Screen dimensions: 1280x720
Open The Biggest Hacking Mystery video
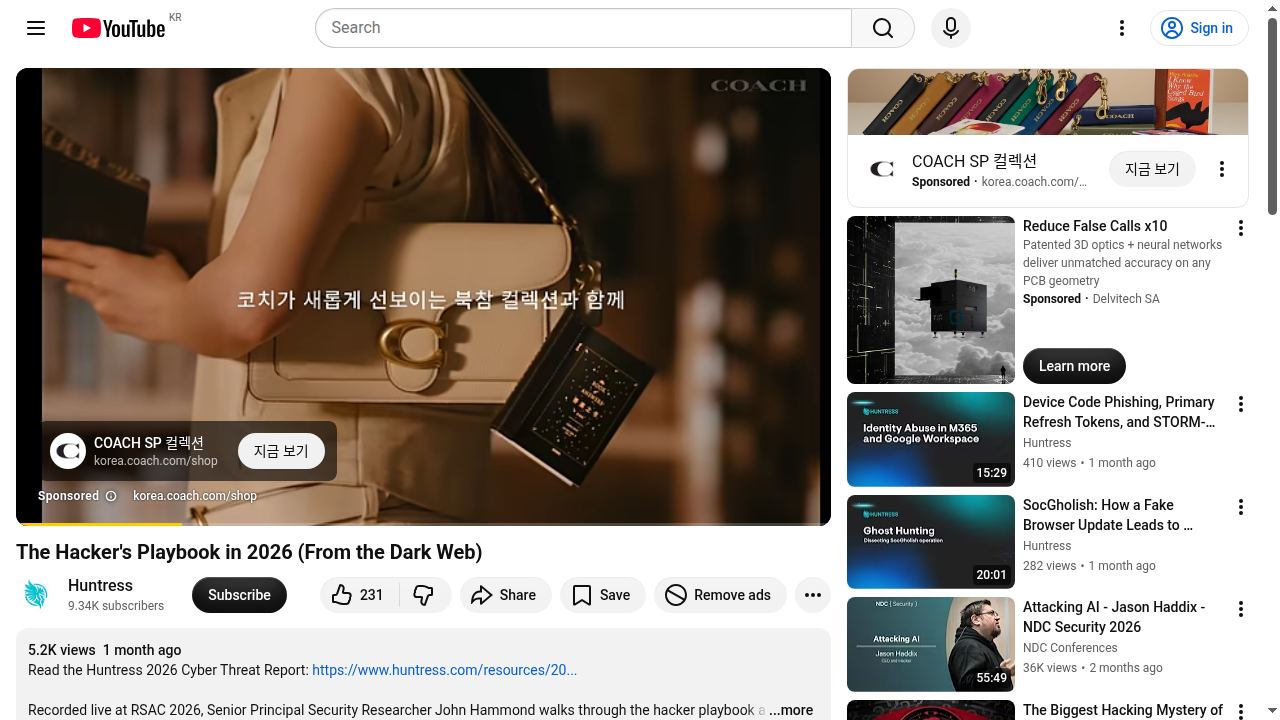click(1123, 710)
